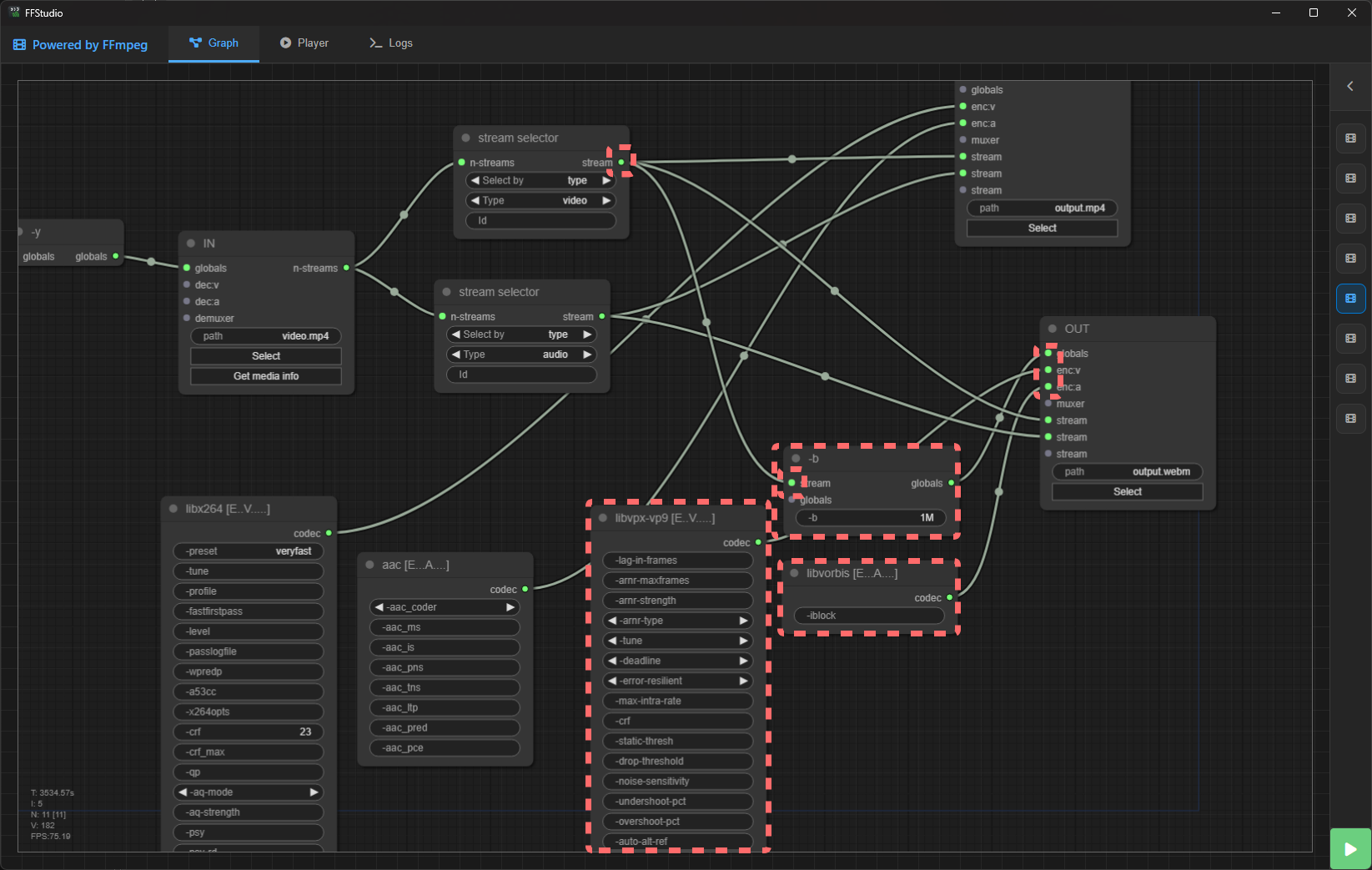Click the dec:v input port on IN node
1372x870 pixels.
pos(187,284)
